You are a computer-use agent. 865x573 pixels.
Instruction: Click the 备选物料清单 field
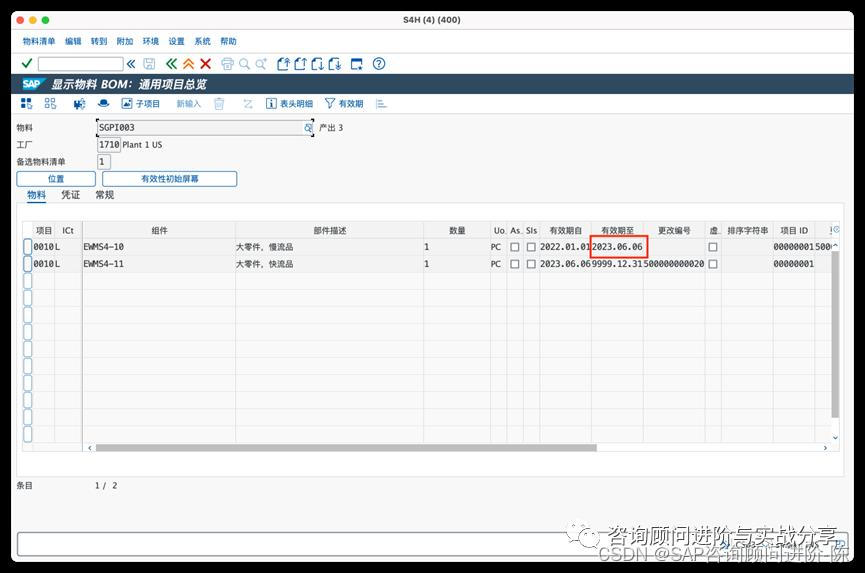[104, 162]
